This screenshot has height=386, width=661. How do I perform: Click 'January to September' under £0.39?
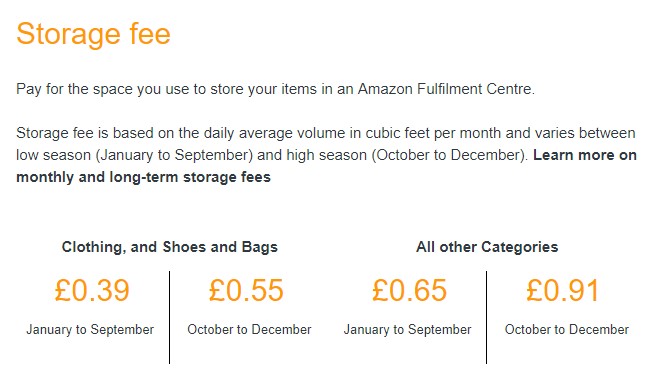pyautogui.click(x=90, y=330)
